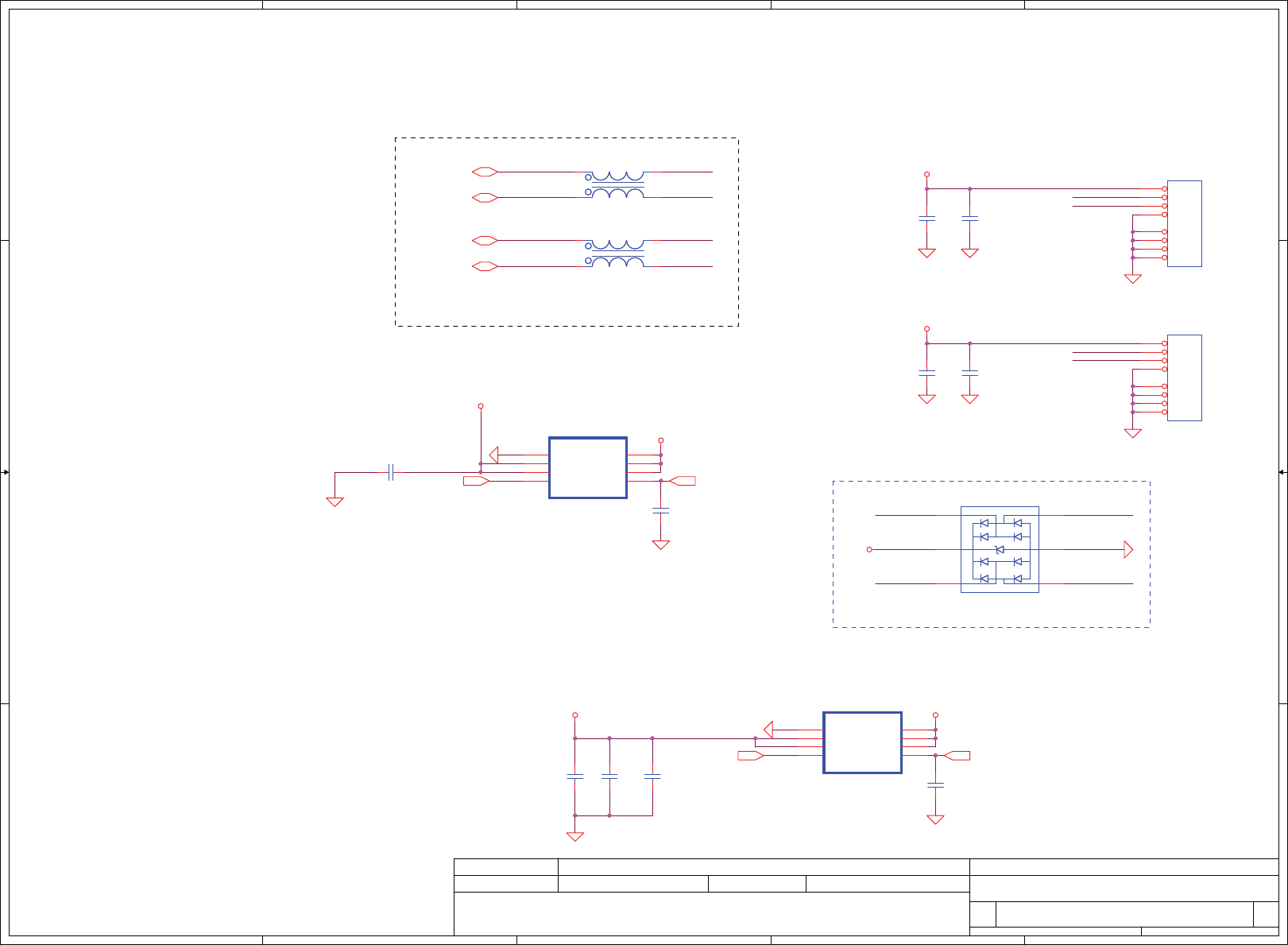The image size is (1288, 945).
Task: Click the power circle above upper connector capacitors
Action: click(x=926, y=174)
